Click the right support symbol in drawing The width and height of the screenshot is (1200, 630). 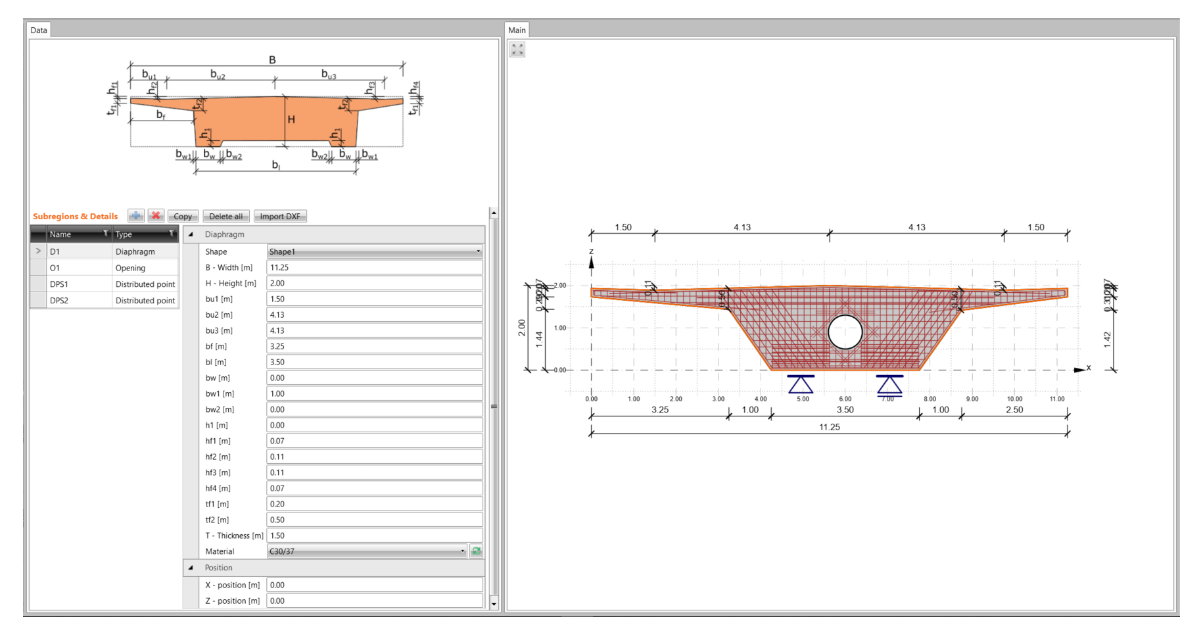tap(889, 385)
